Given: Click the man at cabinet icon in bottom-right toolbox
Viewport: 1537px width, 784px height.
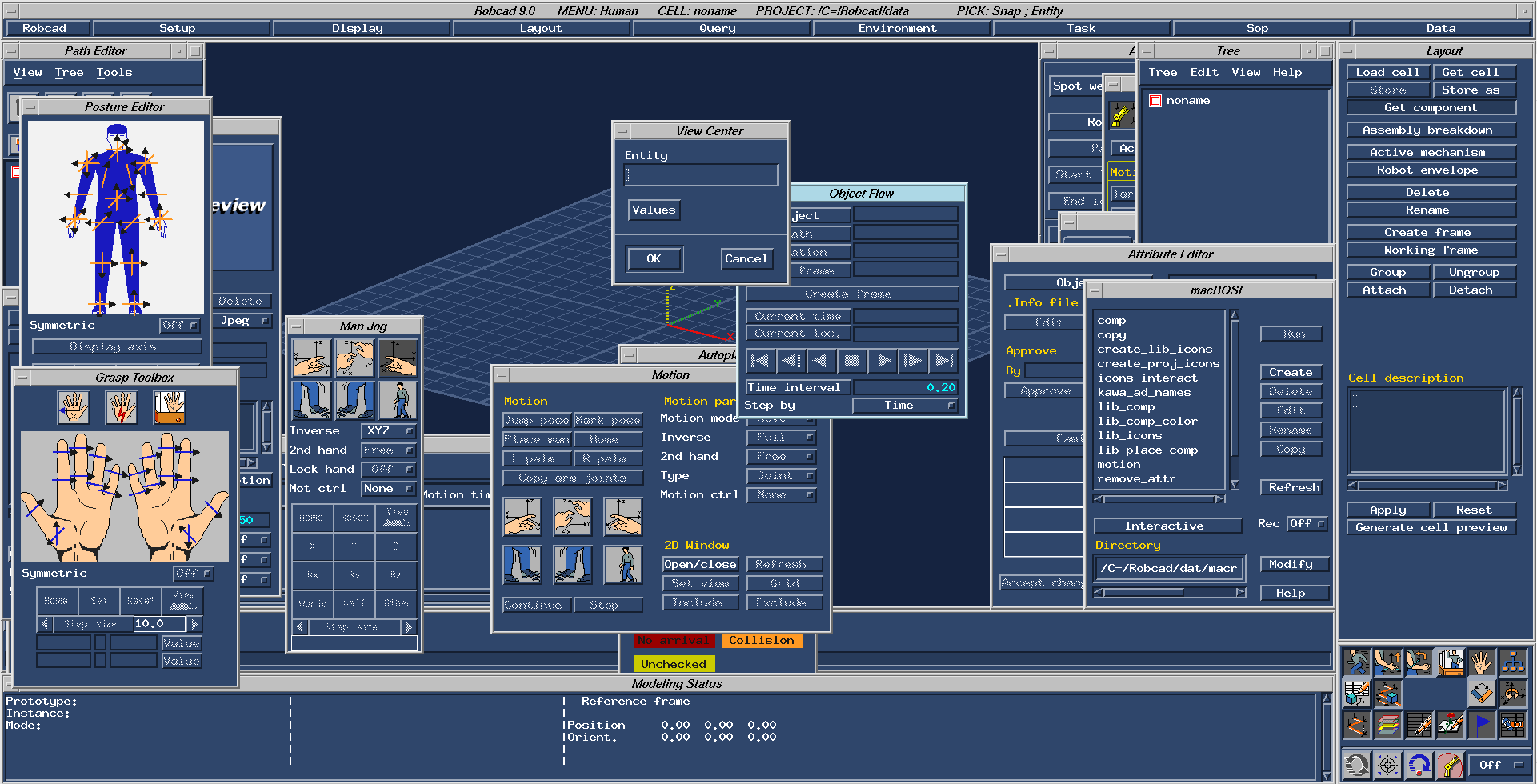Looking at the screenshot, I should [1450, 662].
